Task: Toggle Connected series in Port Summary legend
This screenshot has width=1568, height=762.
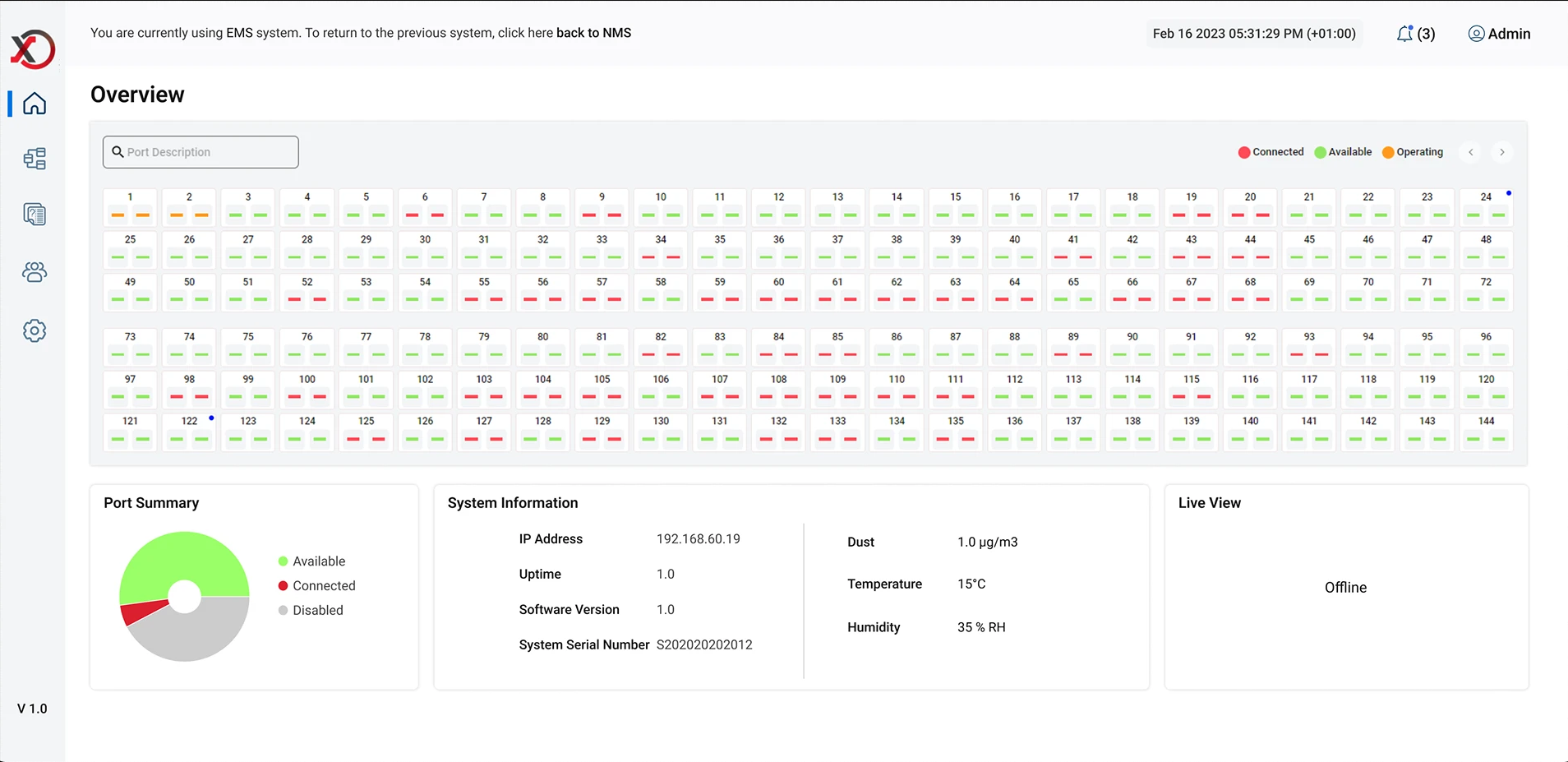Action: 323,586
